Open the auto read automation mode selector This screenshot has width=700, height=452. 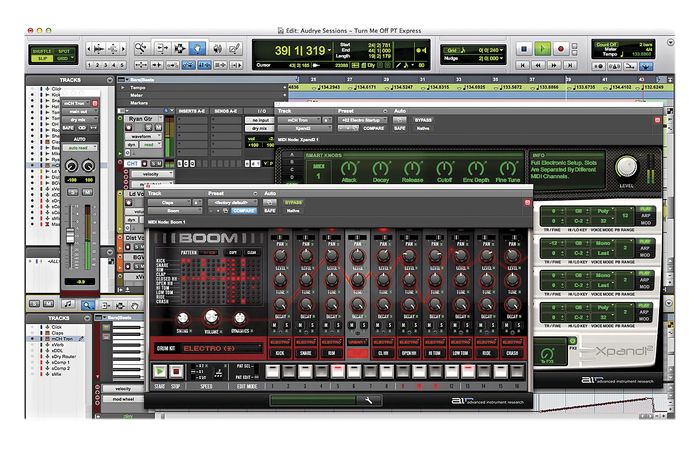[80, 147]
